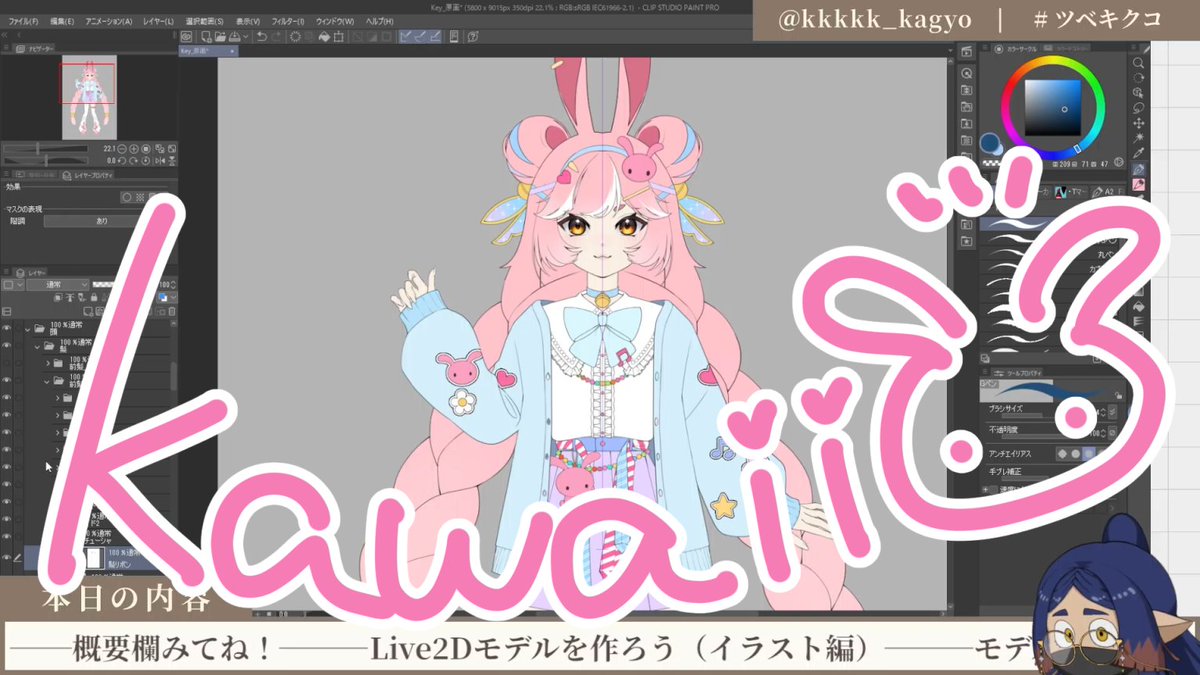Click the Clip Studio launcher icon in command bar

click(x=187, y=37)
